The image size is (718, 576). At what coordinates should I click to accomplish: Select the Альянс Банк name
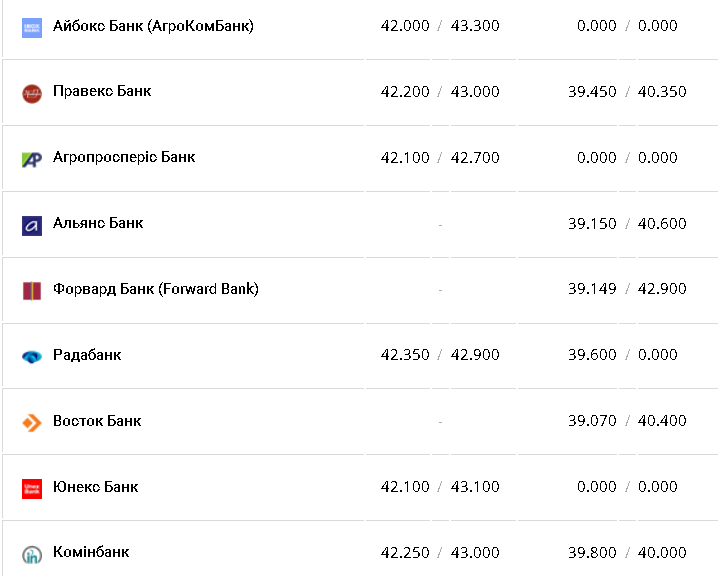tap(98, 223)
